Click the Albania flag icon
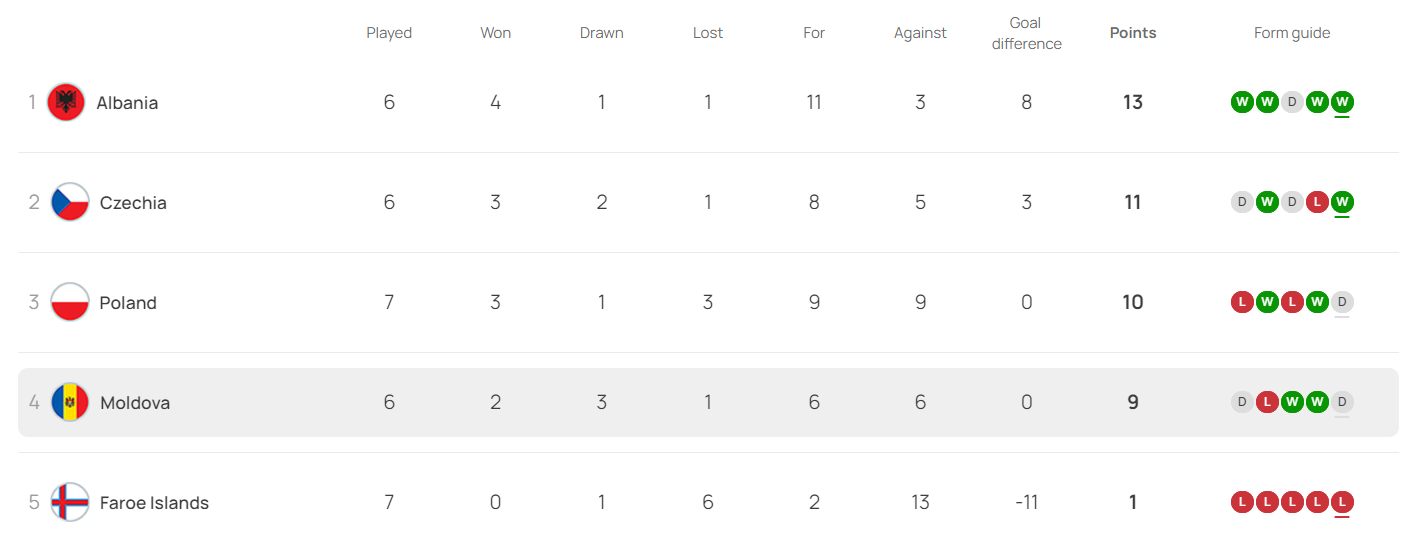The width and height of the screenshot is (1422, 547). 66,102
